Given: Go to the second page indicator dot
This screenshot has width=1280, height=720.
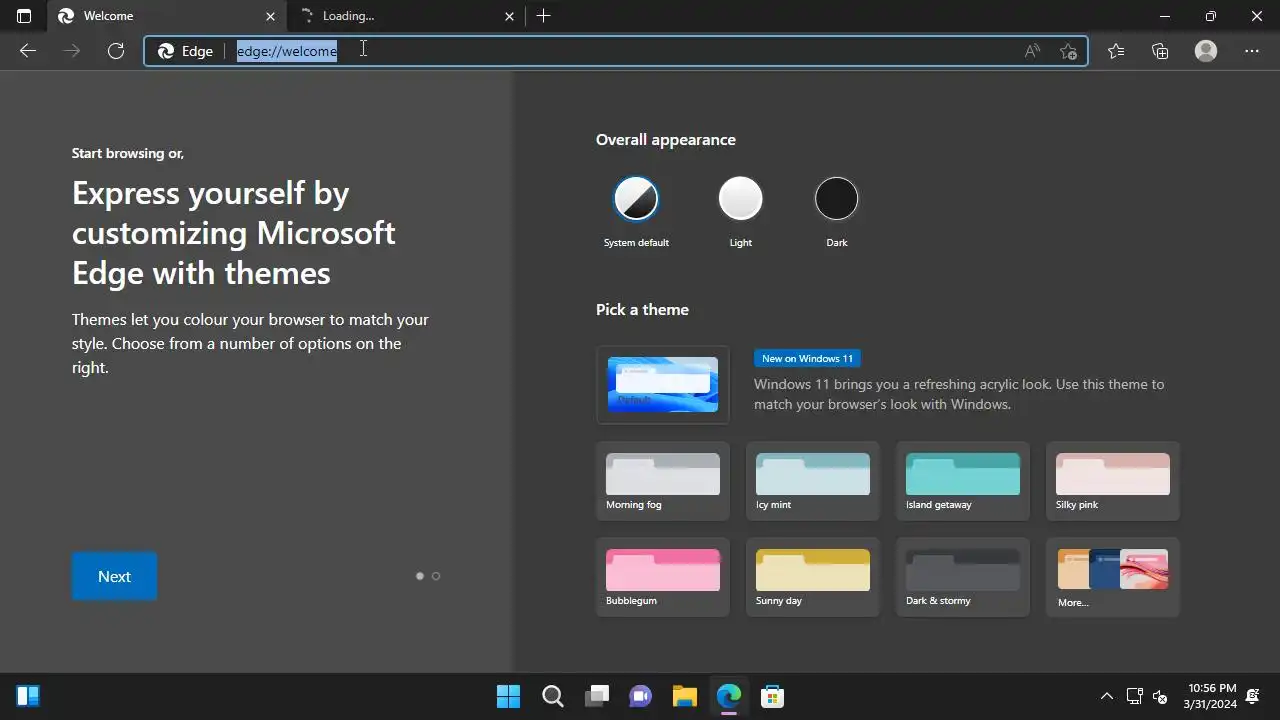Looking at the screenshot, I should 436,576.
